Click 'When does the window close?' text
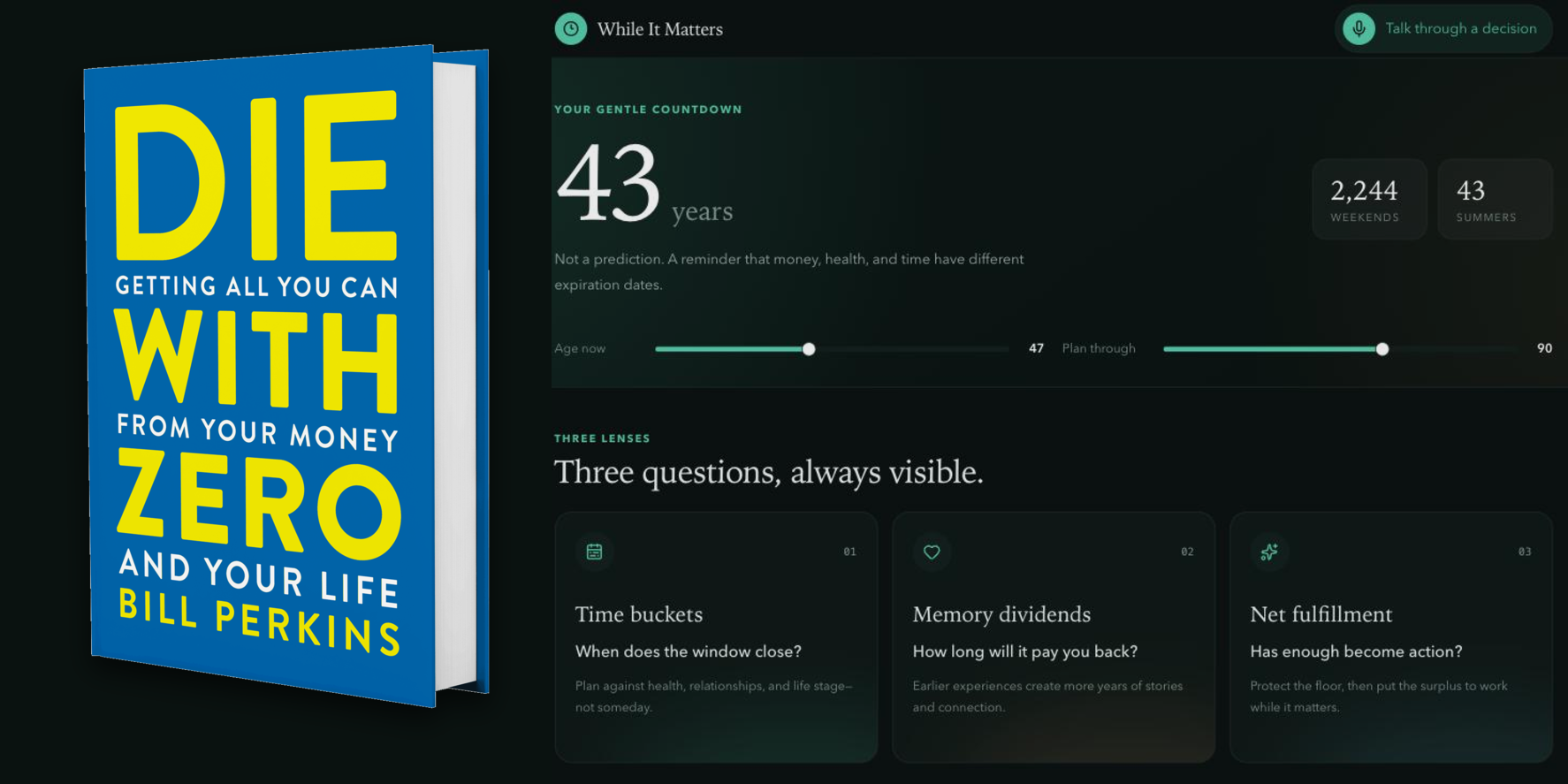 689,651
